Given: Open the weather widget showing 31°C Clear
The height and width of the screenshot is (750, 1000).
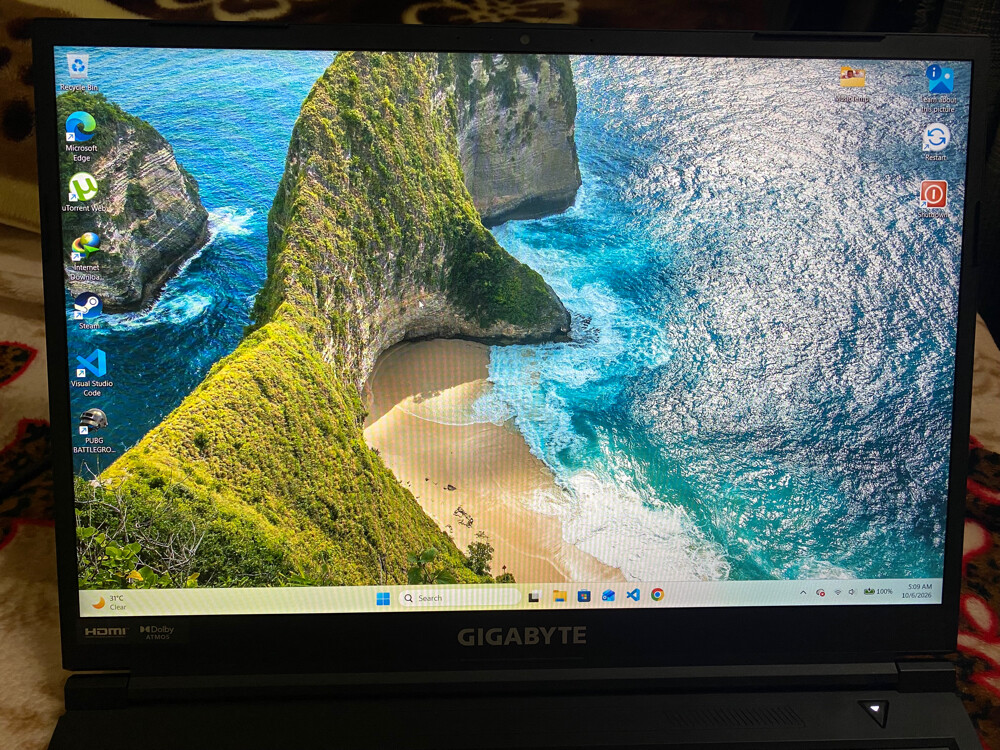Looking at the screenshot, I should tap(110, 602).
